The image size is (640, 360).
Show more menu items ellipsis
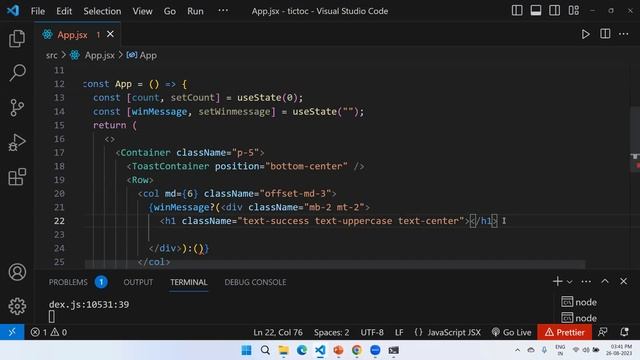click(x=223, y=11)
